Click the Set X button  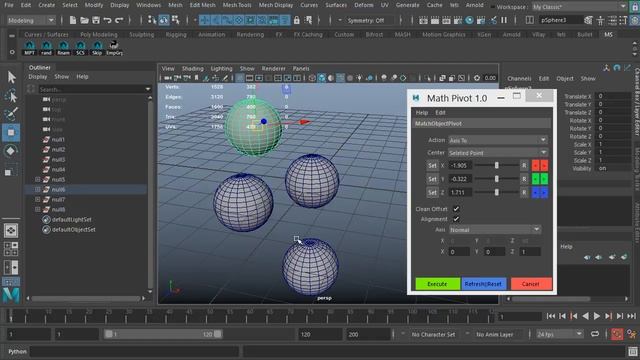[x=432, y=165]
